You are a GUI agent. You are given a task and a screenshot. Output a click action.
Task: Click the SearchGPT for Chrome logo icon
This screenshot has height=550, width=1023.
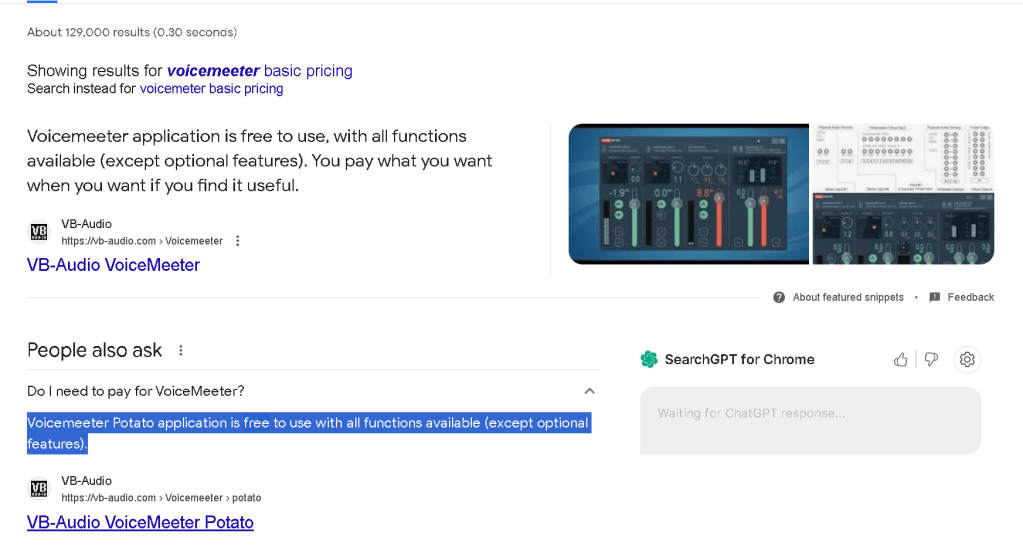point(649,359)
